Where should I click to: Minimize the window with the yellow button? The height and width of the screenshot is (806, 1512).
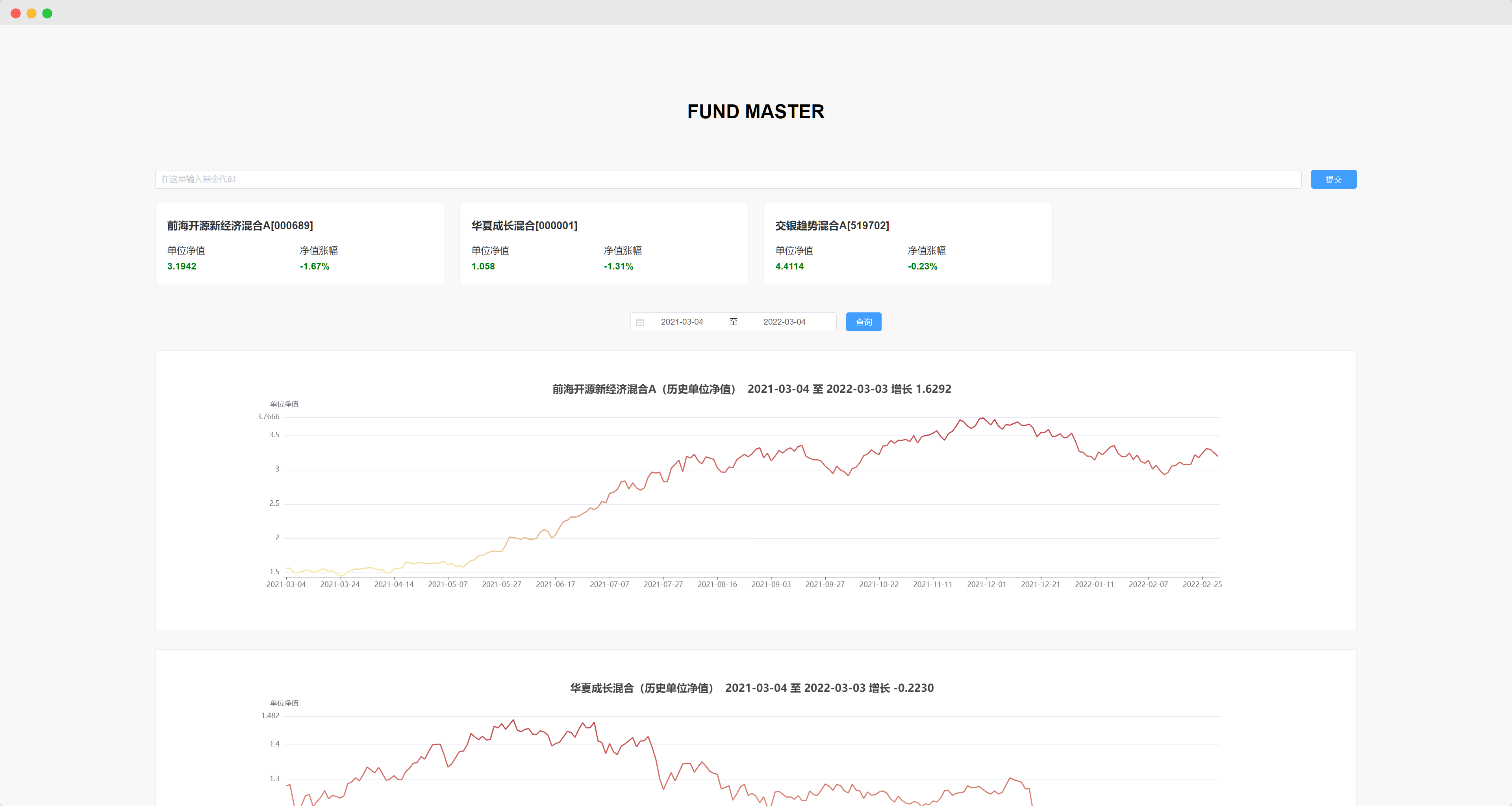[x=31, y=13]
